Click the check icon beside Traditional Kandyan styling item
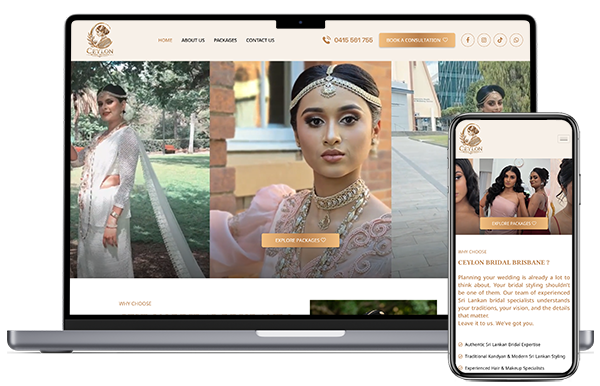This screenshot has height=386, width=600. click(x=460, y=357)
